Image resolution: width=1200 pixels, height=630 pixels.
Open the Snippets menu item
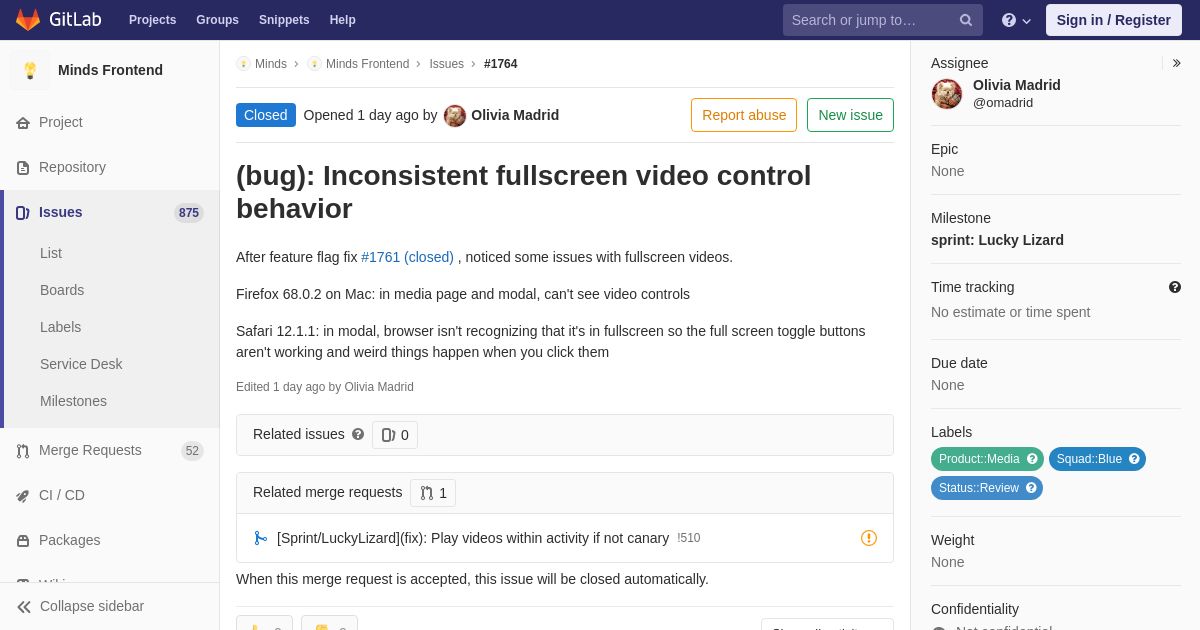tap(284, 20)
